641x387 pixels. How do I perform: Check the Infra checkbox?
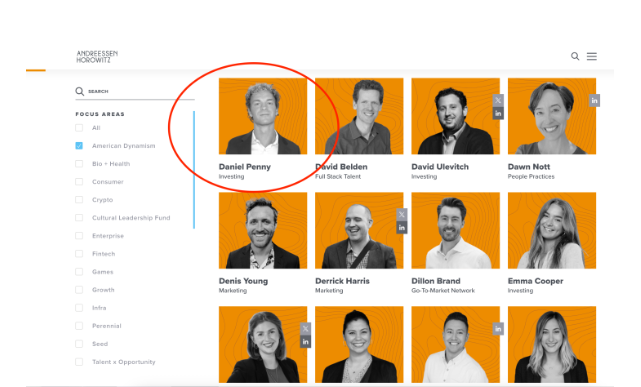click(79, 308)
